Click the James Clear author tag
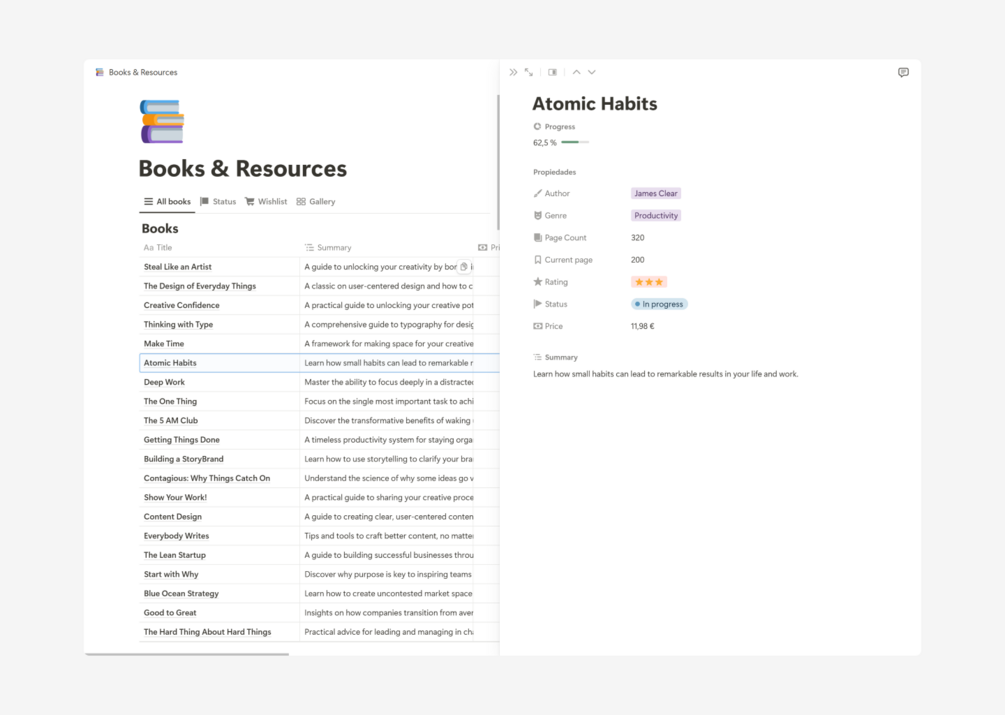The width and height of the screenshot is (1005, 715). 656,194
